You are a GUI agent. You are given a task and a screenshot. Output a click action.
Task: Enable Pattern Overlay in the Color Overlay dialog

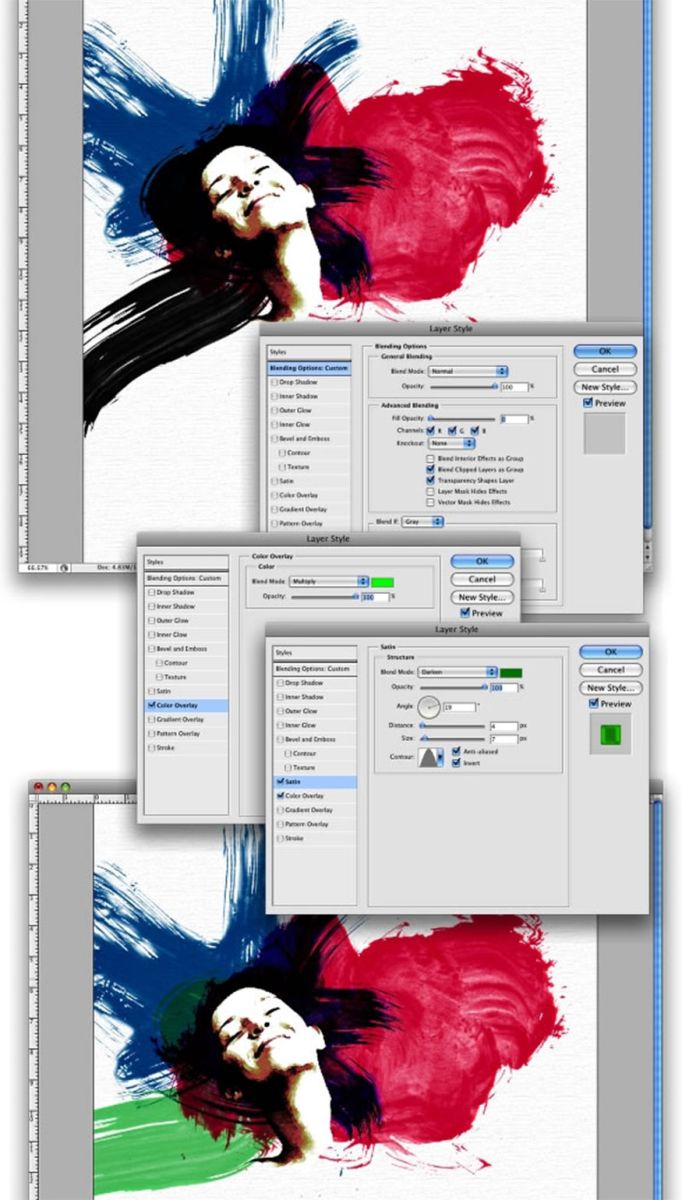pyautogui.click(x=152, y=733)
